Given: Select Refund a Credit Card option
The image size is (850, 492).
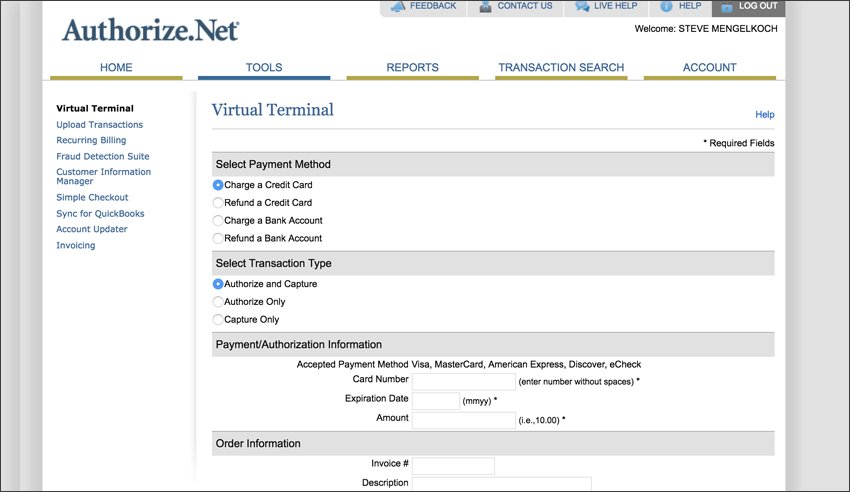Looking at the screenshot, I should coord(218,203).
